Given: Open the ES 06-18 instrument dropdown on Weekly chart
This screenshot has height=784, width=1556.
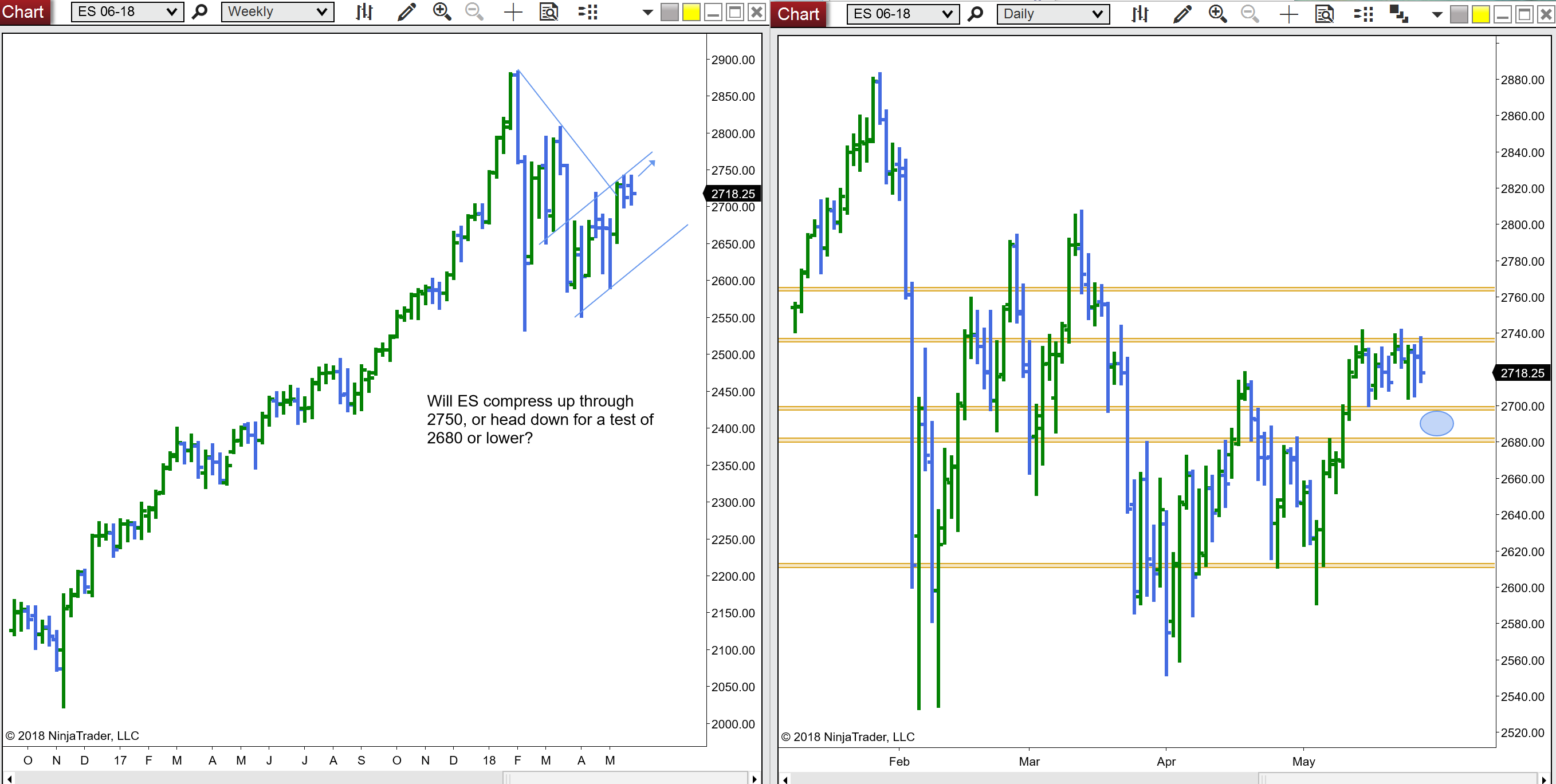Looking at the screenshot, I should point(127,11).
